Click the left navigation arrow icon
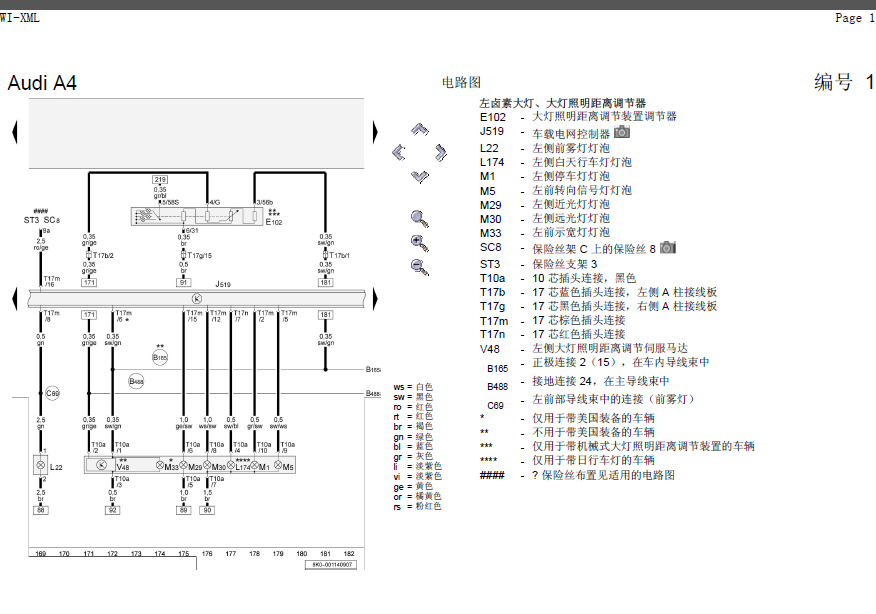Image resolution: width=876 pixels, height=614 pixels. click(399, 153)
